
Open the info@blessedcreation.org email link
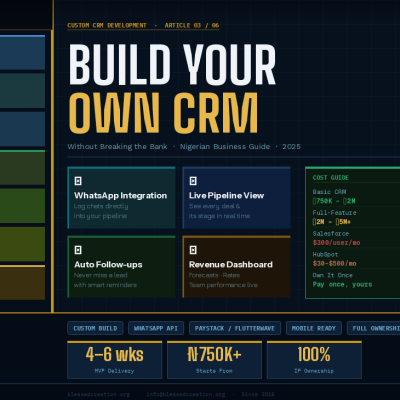coord(186,394)
